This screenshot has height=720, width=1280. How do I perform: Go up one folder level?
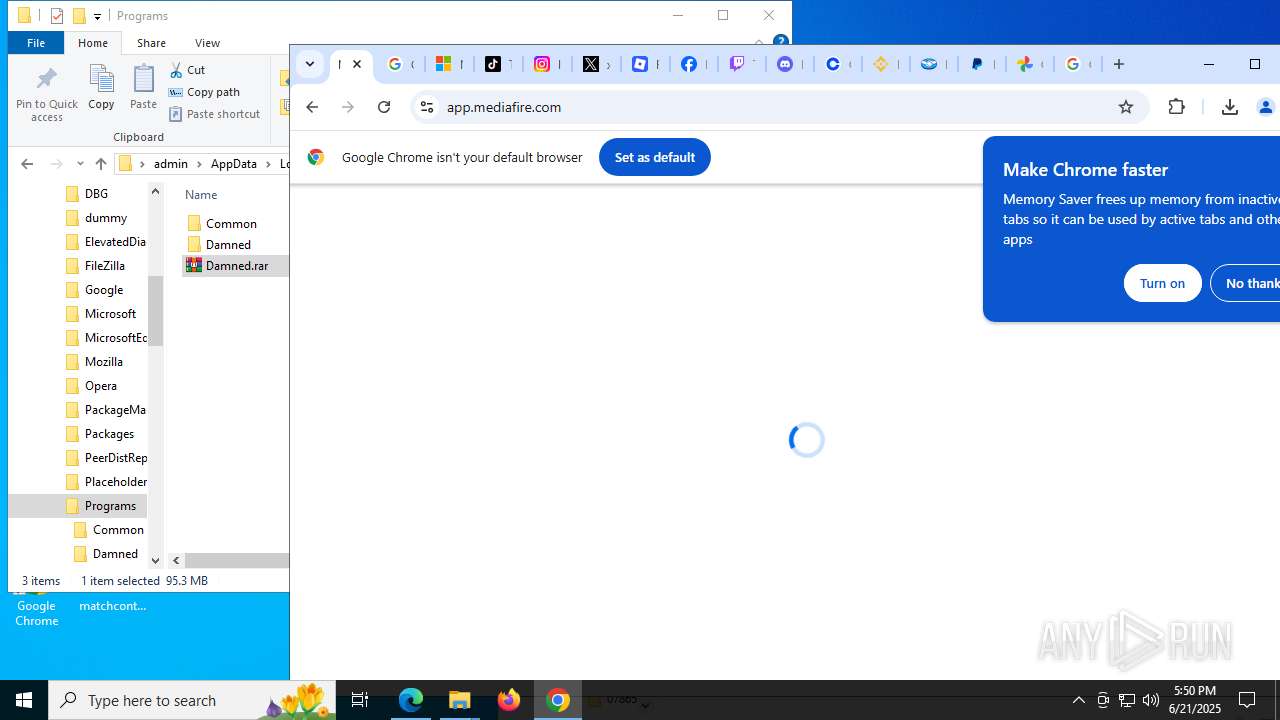(100, 164)
